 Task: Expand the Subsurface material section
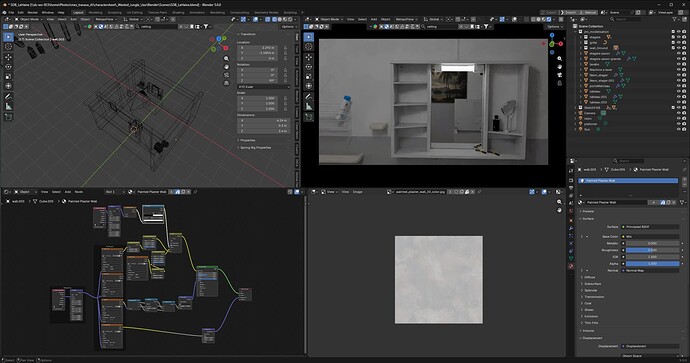tap(592, 284)
